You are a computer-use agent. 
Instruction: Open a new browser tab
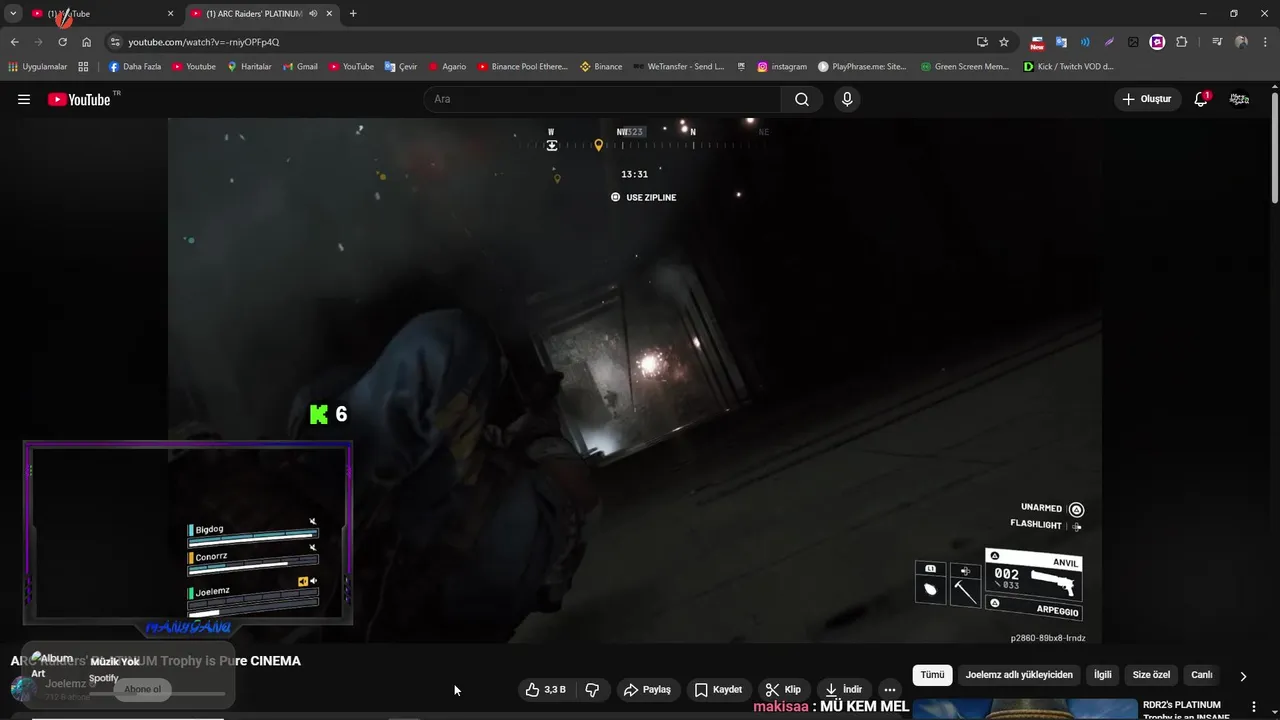pos(353,14)
